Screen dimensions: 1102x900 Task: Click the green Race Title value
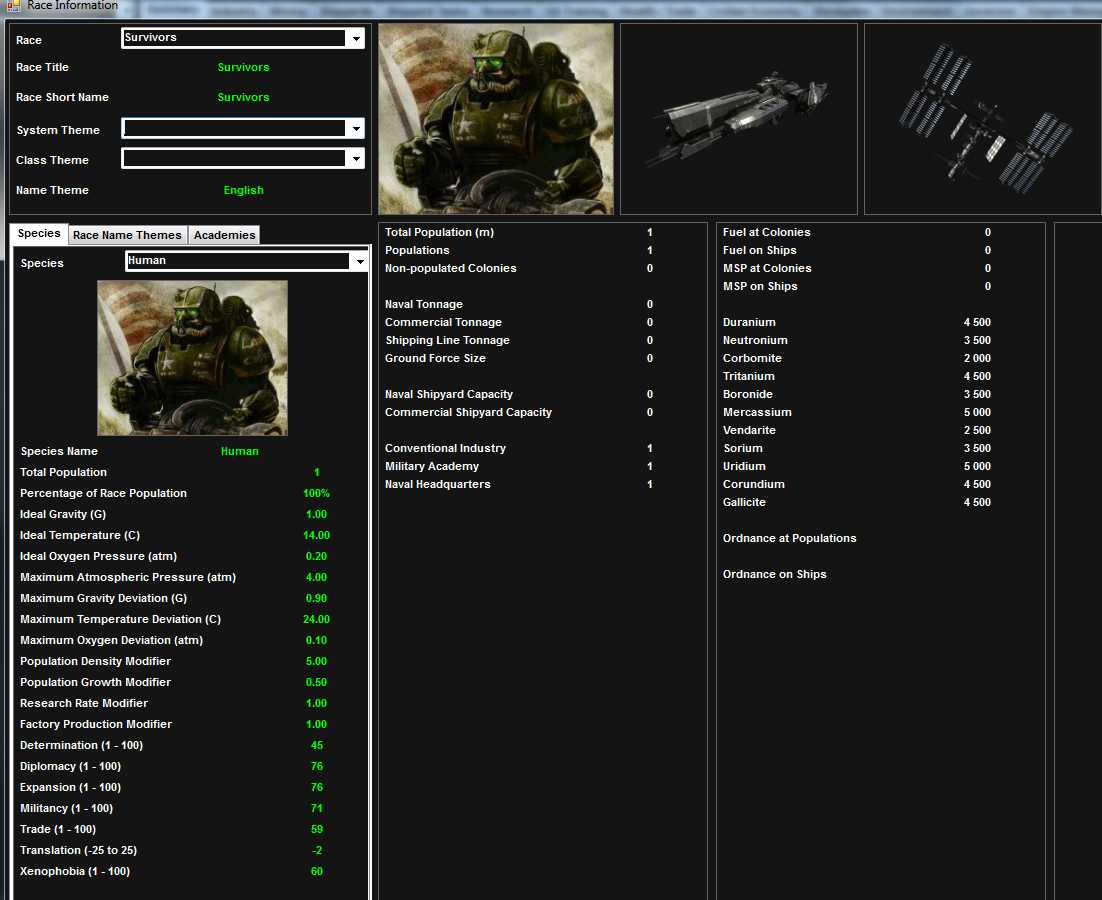pos(243,68)
